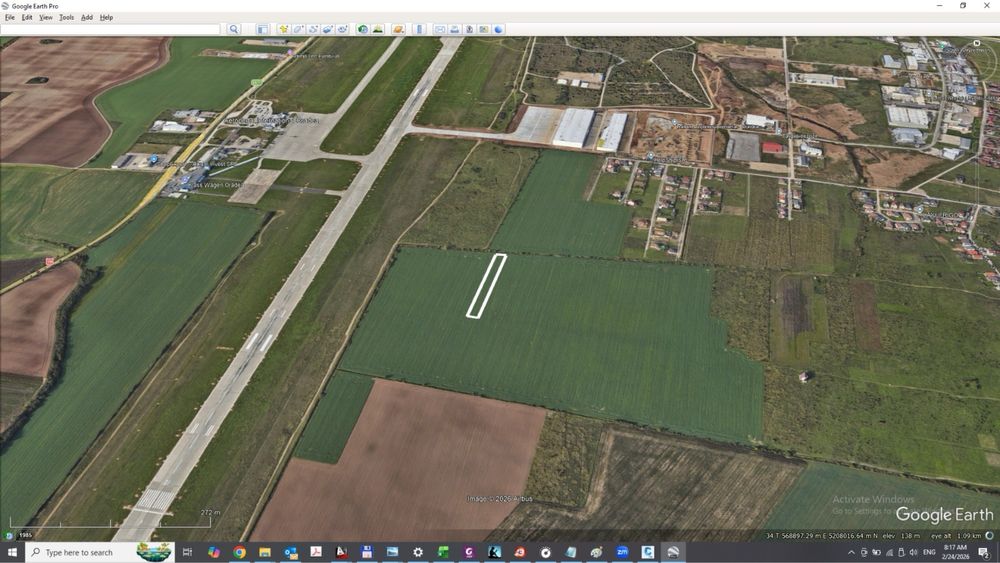Click the Email toolbar icon
Image resolution: width=1000 pixels, height=563 pixels.
click(440, 29)
